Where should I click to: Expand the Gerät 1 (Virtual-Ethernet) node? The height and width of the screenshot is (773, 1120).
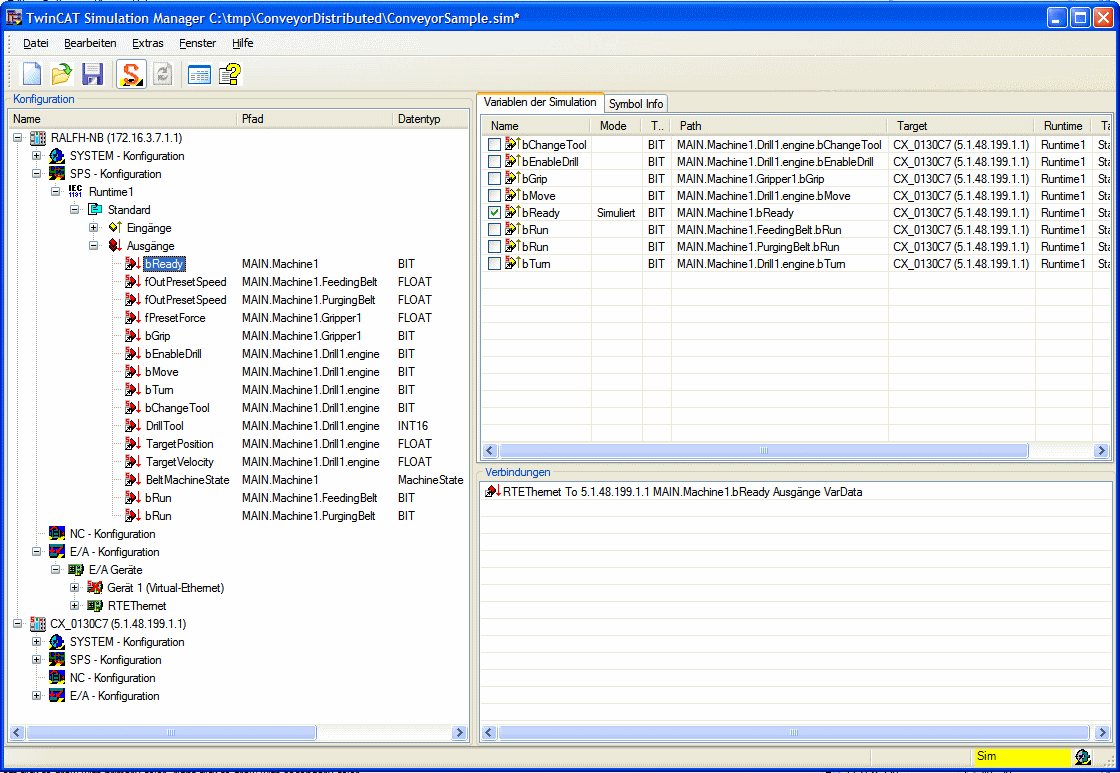(x=74, y=588)
